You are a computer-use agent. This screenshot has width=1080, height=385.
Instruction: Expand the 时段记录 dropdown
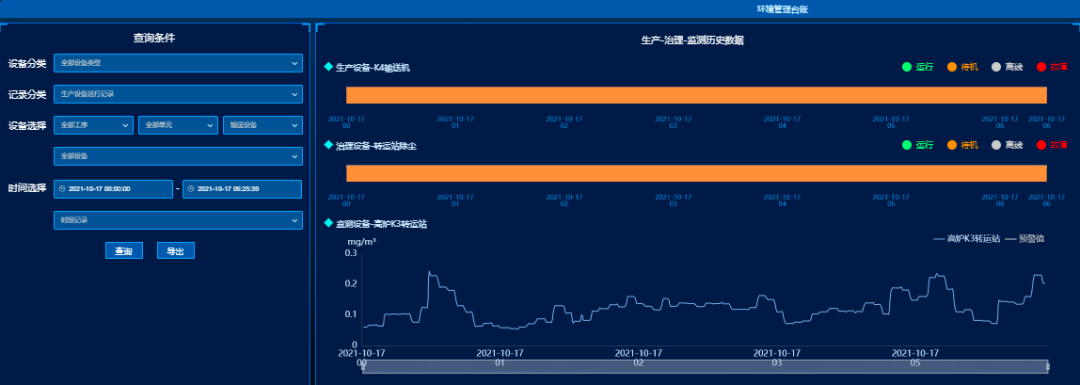click(178, 220)
